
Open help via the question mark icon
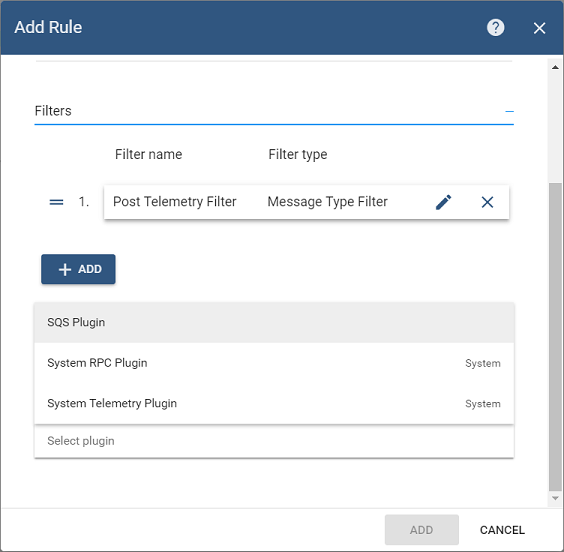coord(495,28)
